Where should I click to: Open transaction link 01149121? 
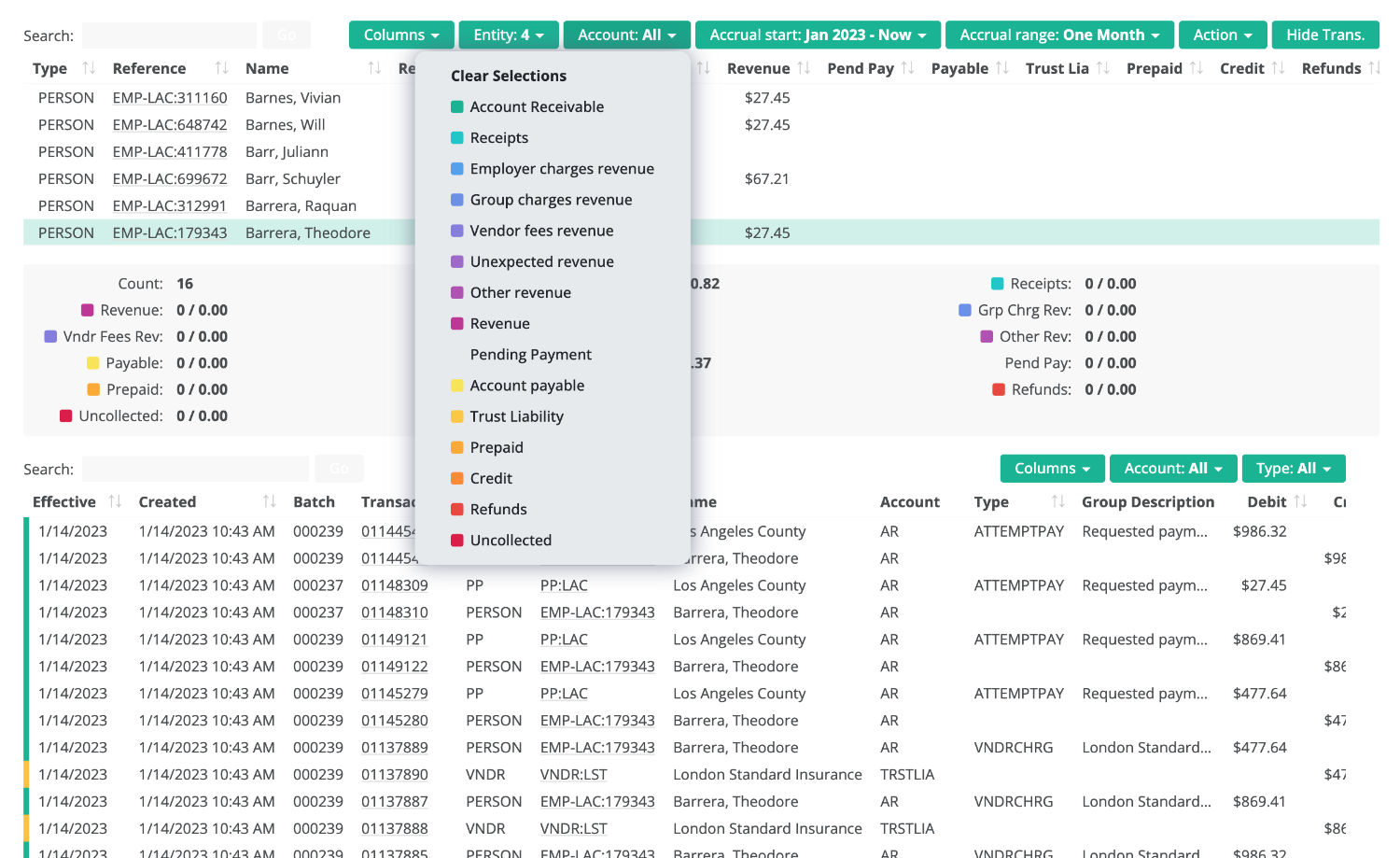point(395,640)
